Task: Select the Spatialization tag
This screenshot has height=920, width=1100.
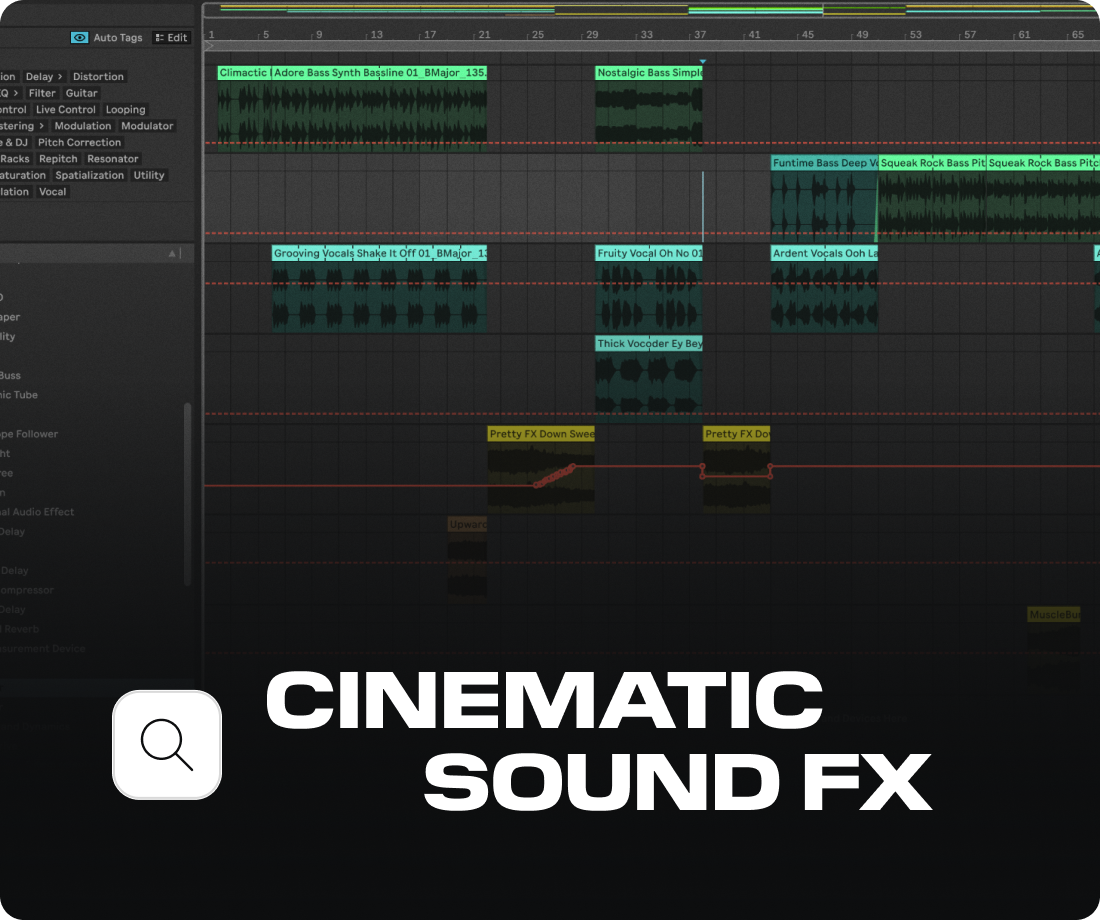Action: pos(90,175)
